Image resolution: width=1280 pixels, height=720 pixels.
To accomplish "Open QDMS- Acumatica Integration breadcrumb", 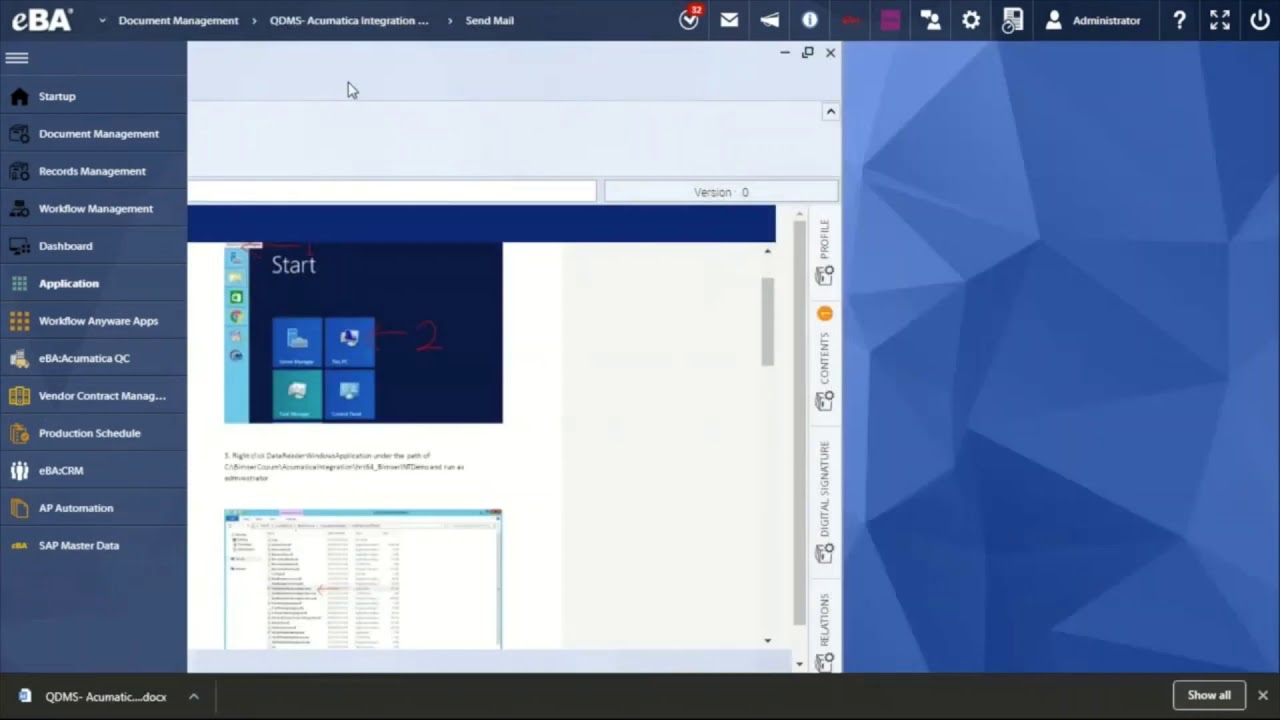I will [349, 20].
